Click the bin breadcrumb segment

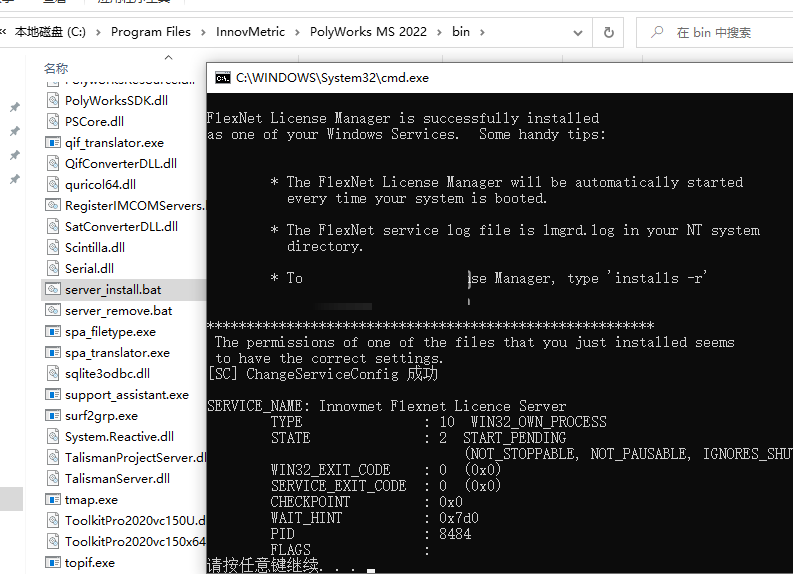point(461,32)
